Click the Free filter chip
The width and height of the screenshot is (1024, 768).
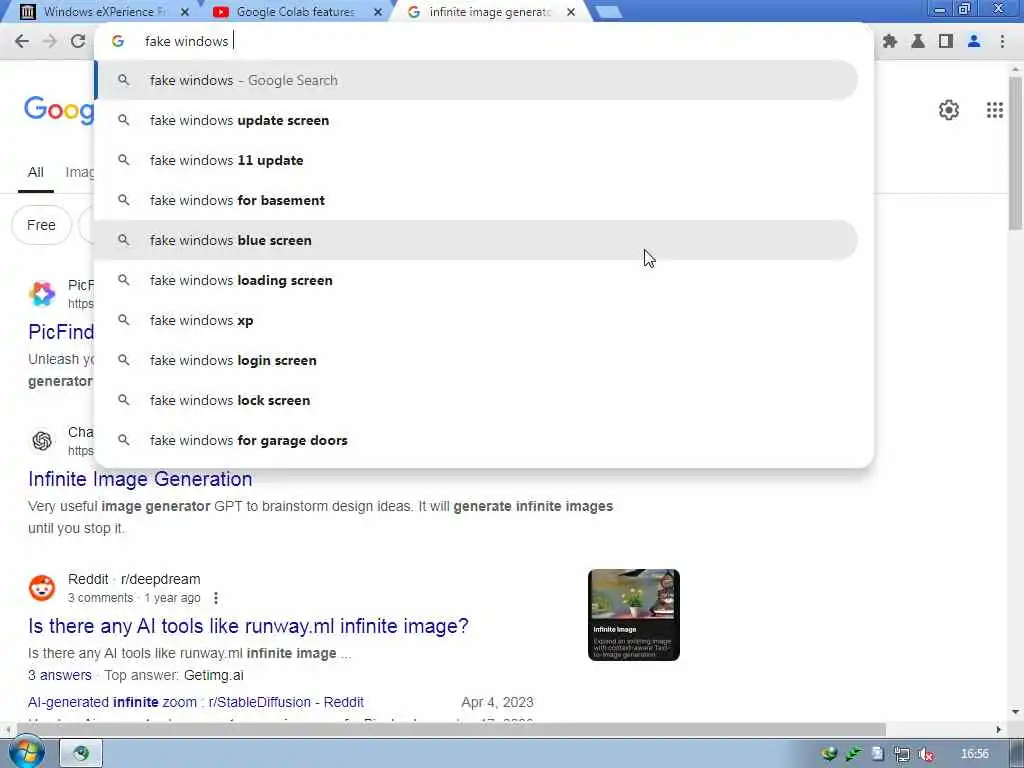[x=41, y=225]
